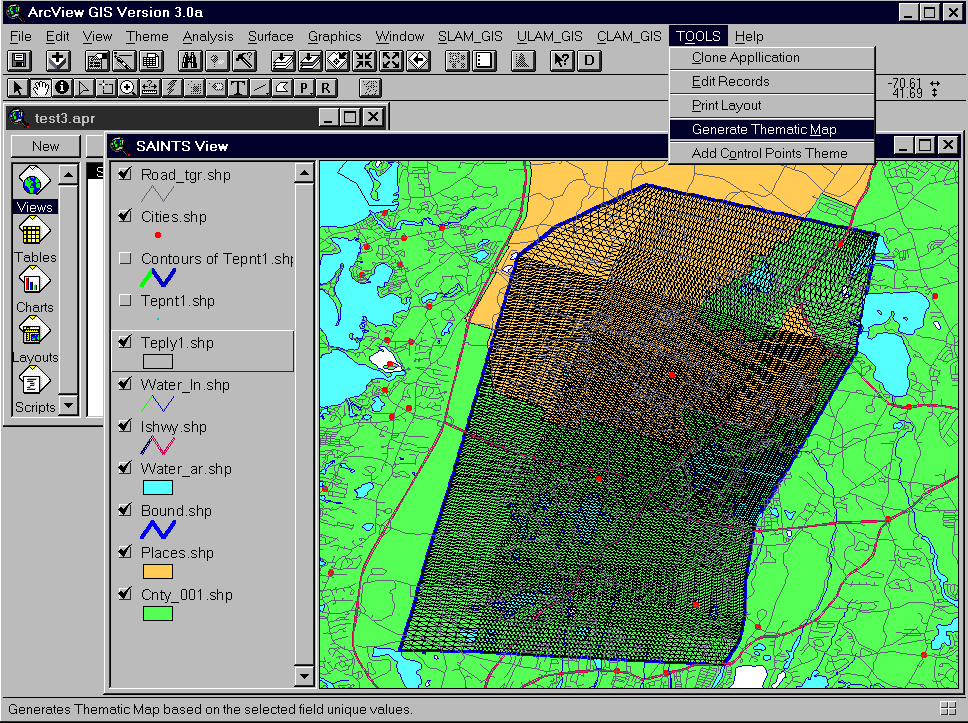This screenshot has width=968, height=723.
Task: Click the R tool button
Action: [x=326, y=88]
